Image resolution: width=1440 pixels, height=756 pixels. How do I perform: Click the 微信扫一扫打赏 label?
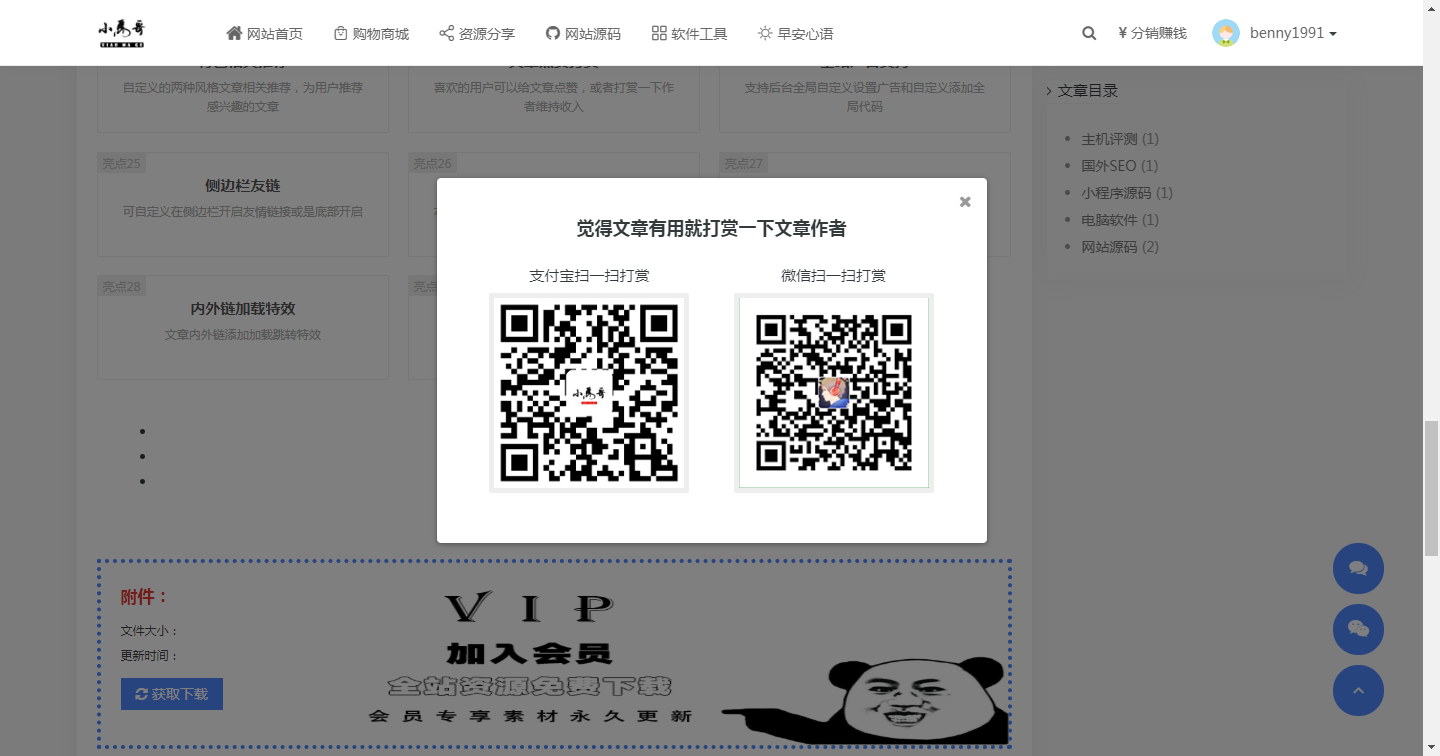(x=834, y=276)
